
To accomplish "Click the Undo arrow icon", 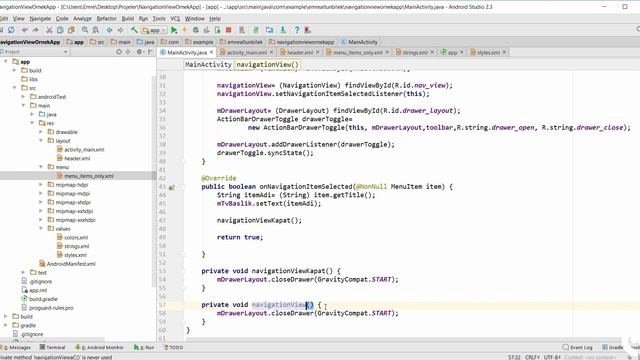I will pyautogui.click(x=25, y=30).
